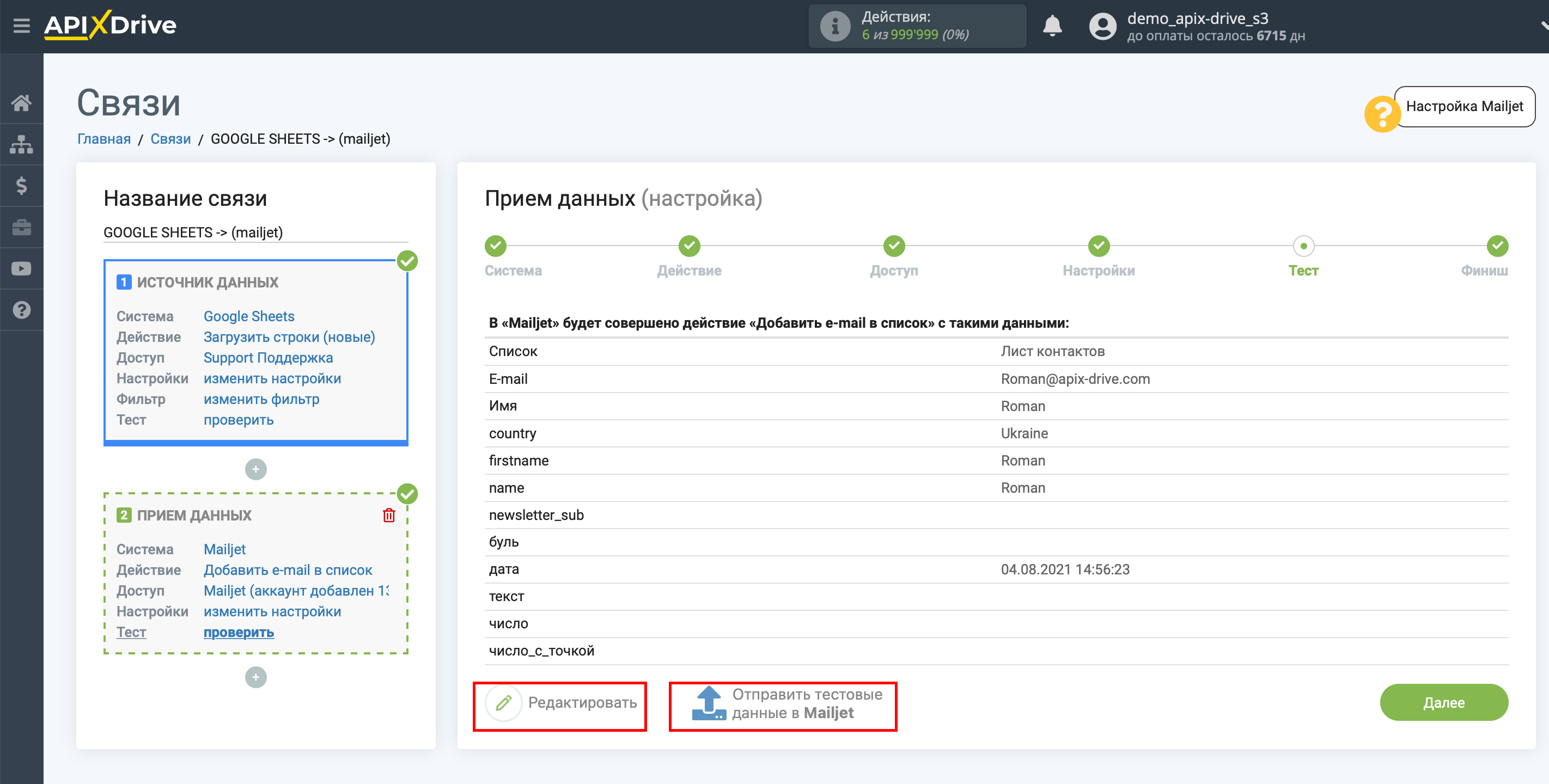1549x784 pixels.
Task: Open the briefcase sidebar icon
Action: (22, 227)
